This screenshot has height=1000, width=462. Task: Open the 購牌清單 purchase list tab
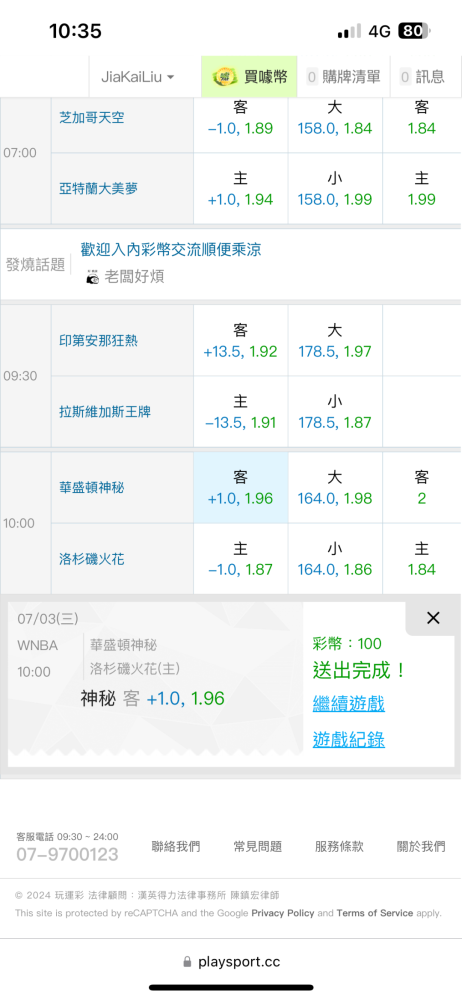[x=344, y=77]
